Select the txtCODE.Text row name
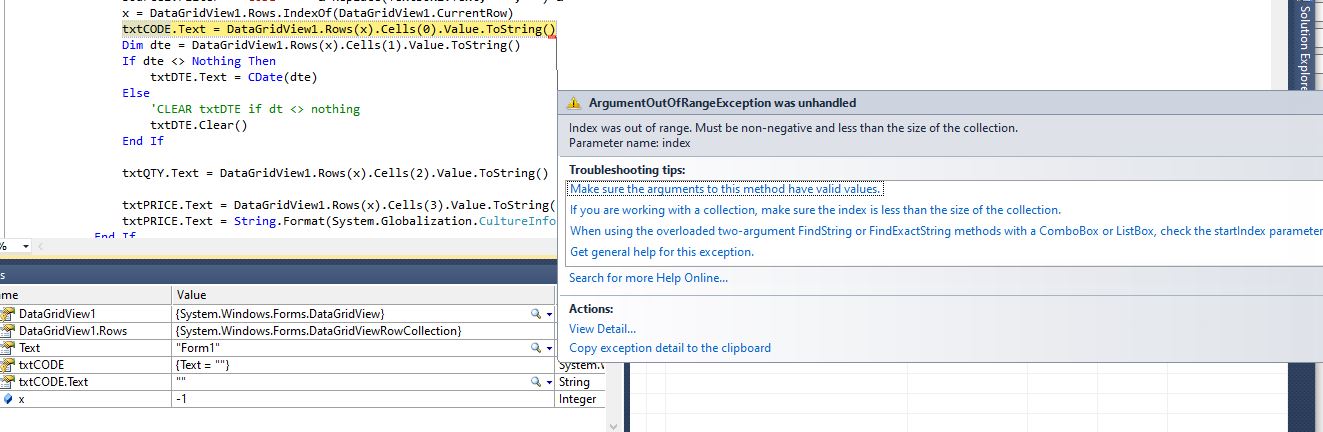The height and width of the screenshot is (432, 1323). [54, 382]
